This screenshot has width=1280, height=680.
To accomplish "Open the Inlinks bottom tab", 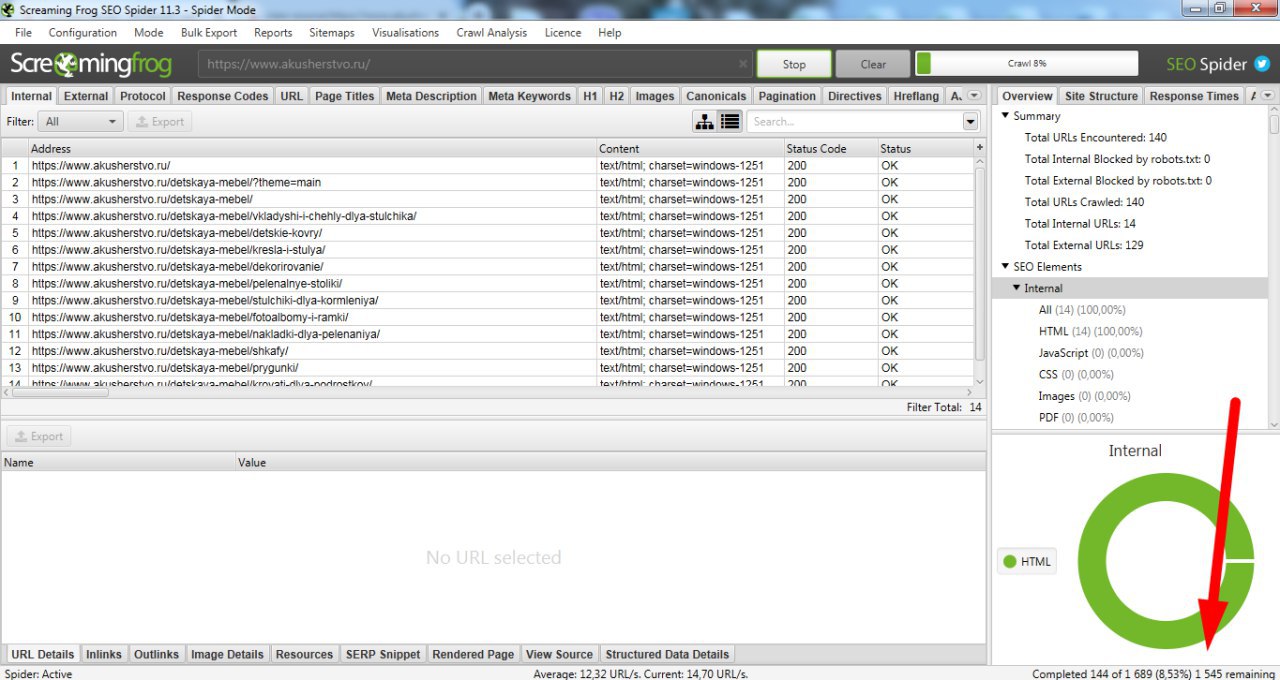I will coord(104,654).
